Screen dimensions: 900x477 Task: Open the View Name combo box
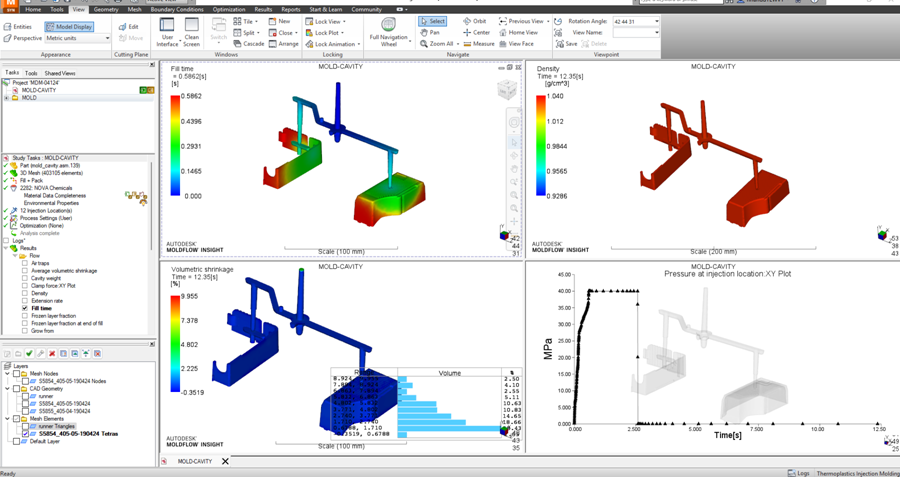pyautogui.click(x=636, y=33)
